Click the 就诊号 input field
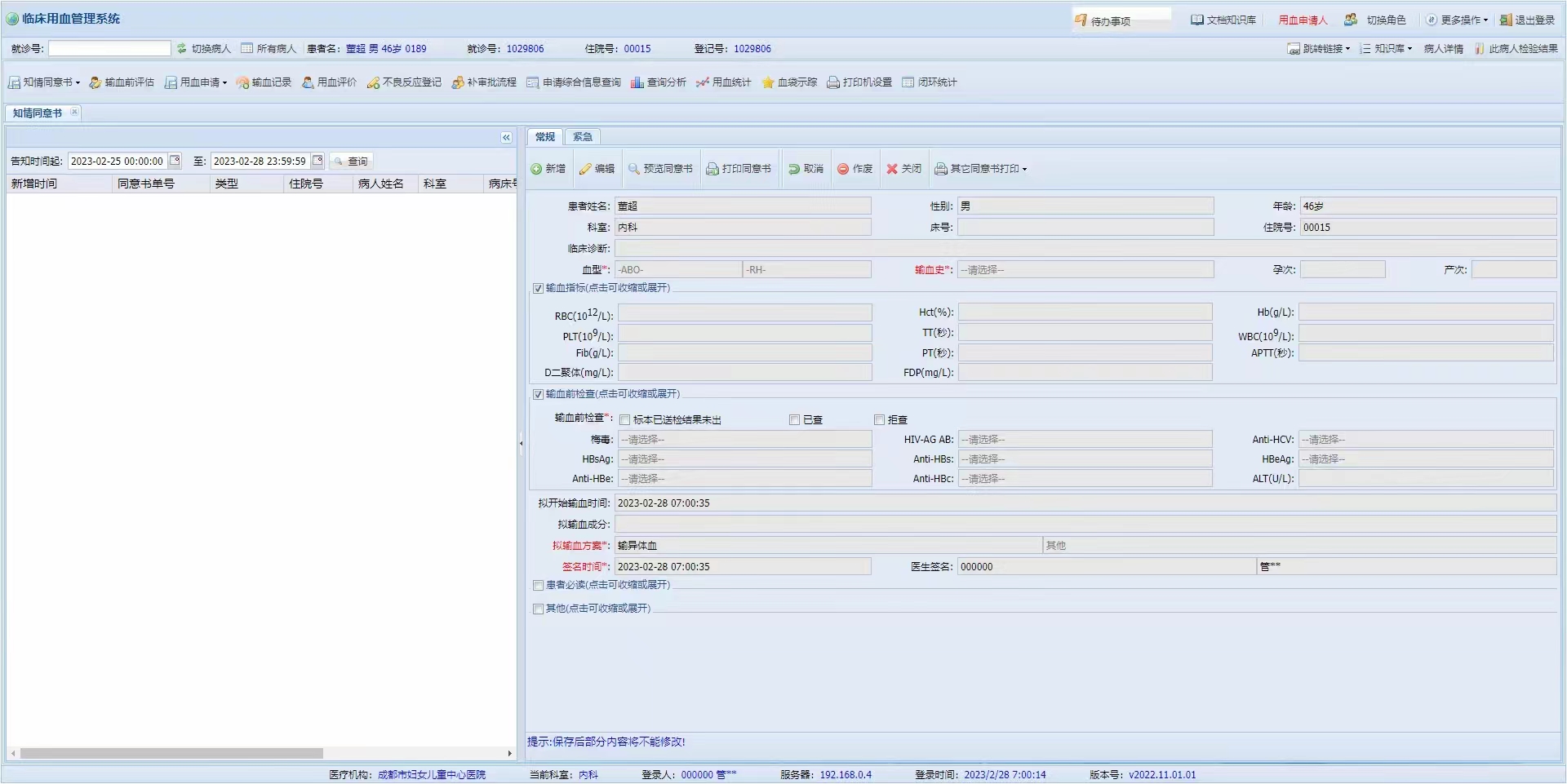The width and height of the screenshot is (1567, 784). pyautogui.click(x=110, y=49)
